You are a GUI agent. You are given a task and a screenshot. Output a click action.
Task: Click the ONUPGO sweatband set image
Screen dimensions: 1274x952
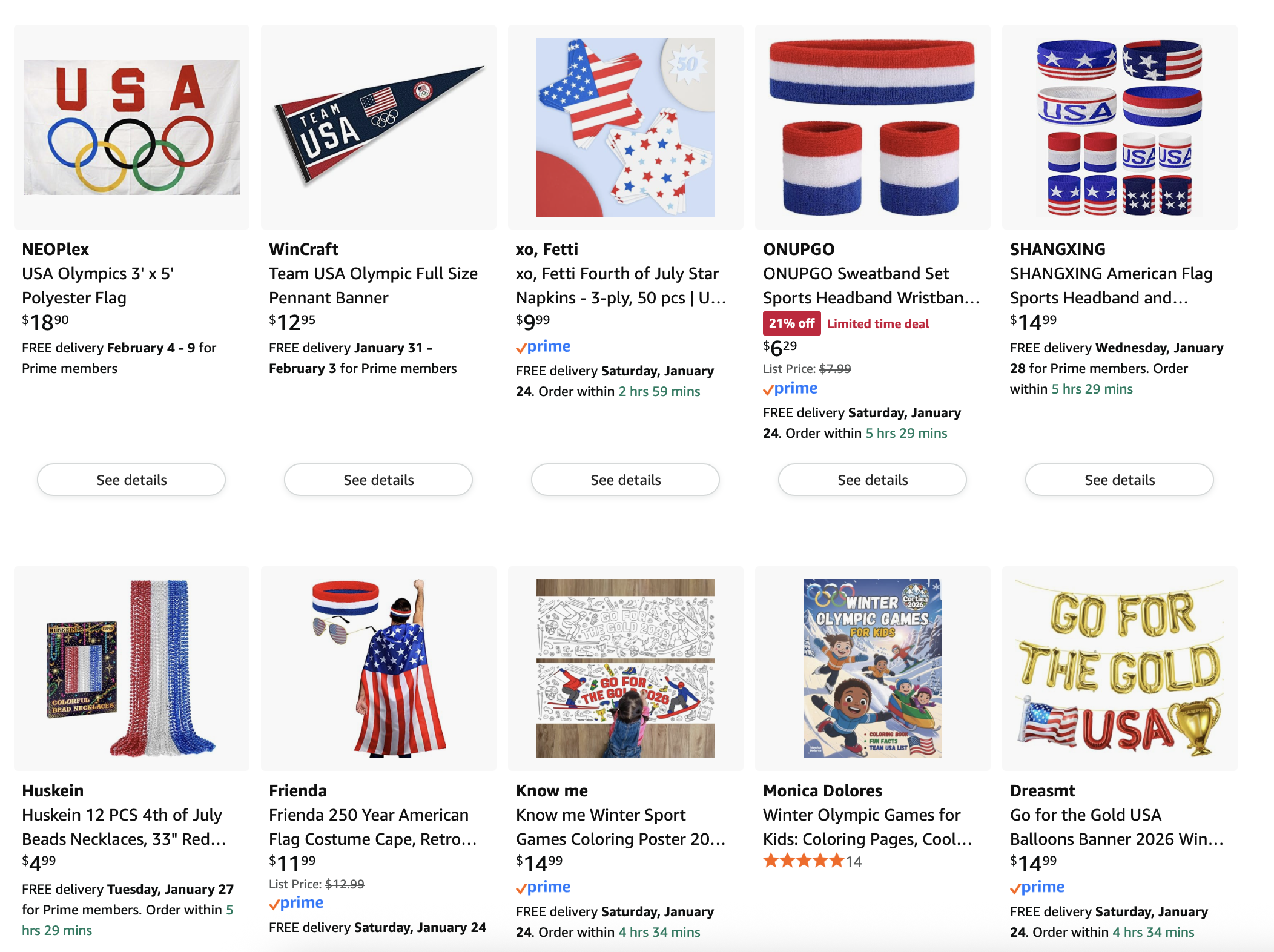coord(873,127)
